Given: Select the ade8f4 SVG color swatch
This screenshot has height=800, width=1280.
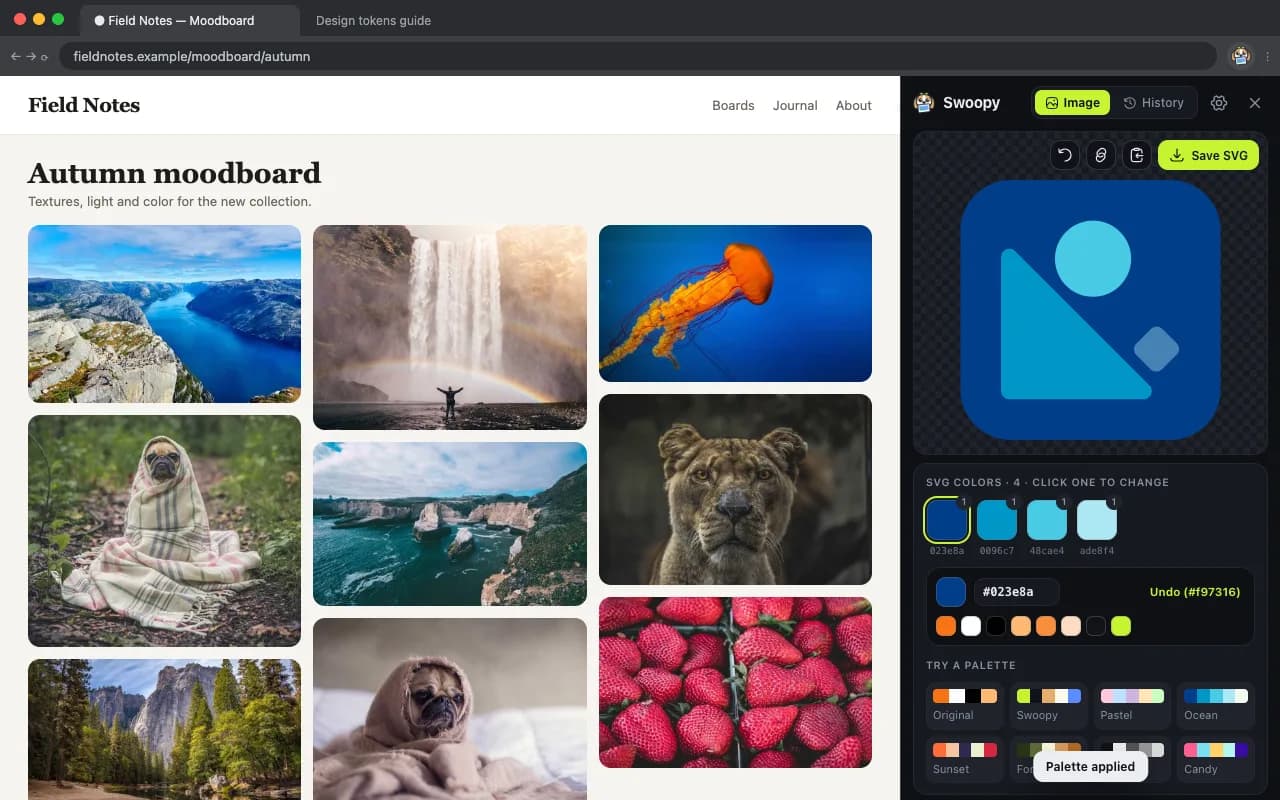Looking at the screenshot, I should click(x=1097, y=520).
